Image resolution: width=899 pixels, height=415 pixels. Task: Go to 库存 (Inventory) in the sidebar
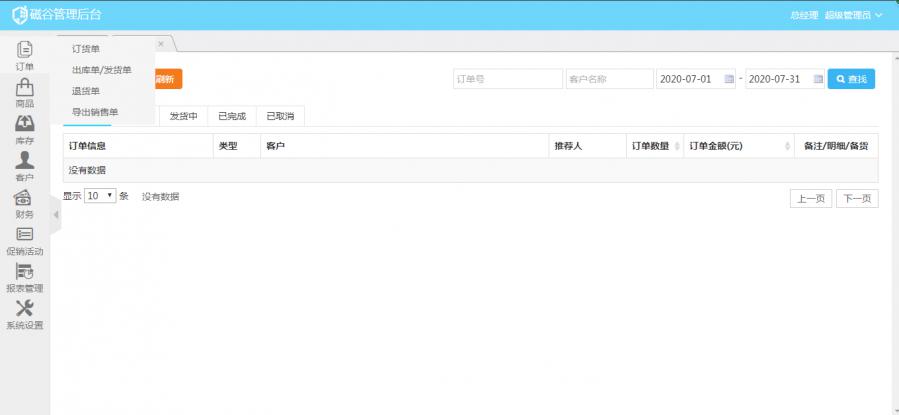[x=25, y=126]
